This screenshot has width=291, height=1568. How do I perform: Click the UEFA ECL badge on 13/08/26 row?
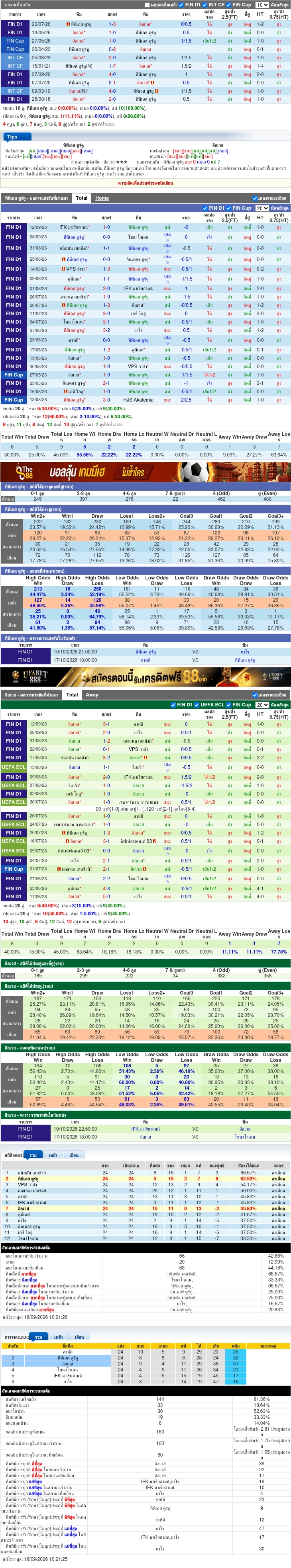pos(14,768)
